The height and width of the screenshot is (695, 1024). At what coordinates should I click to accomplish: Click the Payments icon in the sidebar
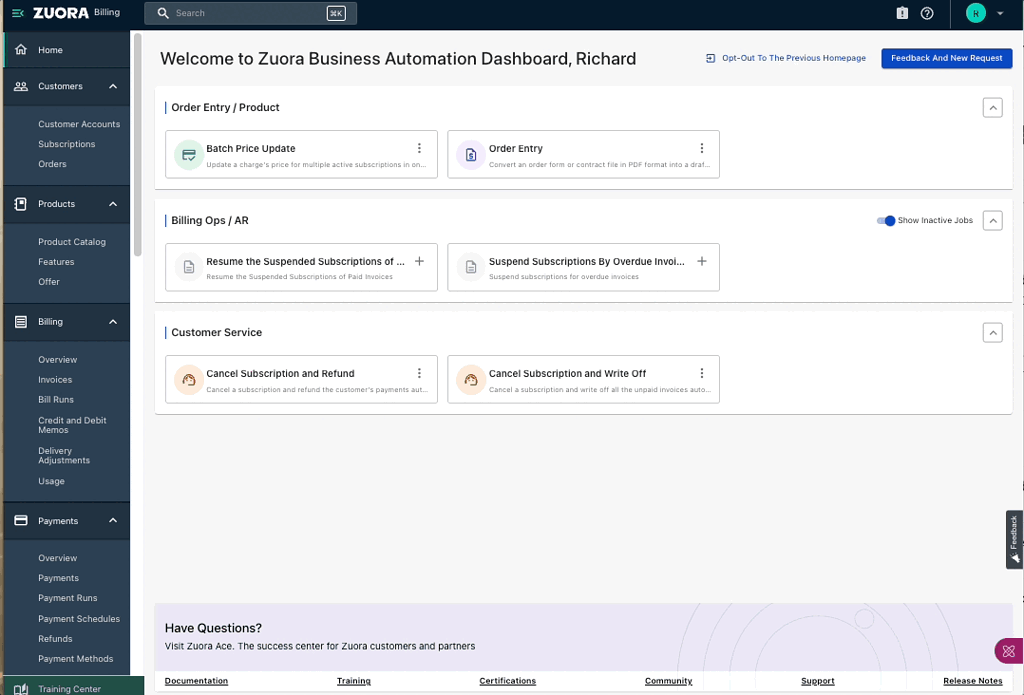(x=19, y=520)
